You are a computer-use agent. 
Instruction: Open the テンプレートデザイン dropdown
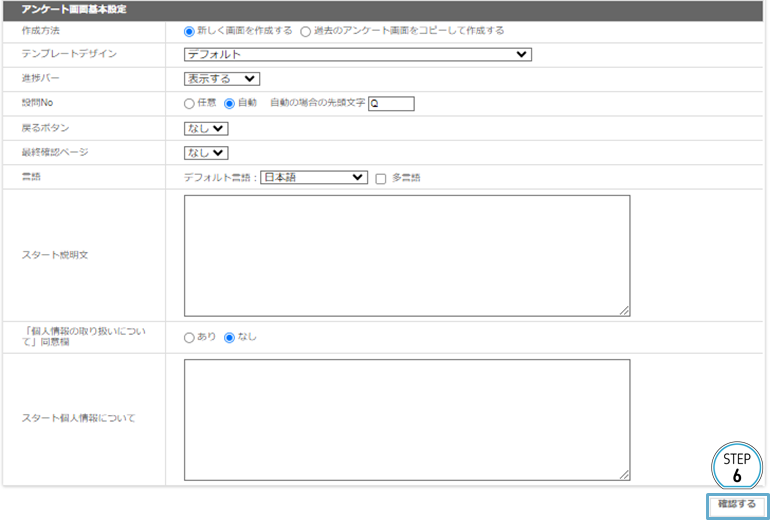tap(357, 54)
